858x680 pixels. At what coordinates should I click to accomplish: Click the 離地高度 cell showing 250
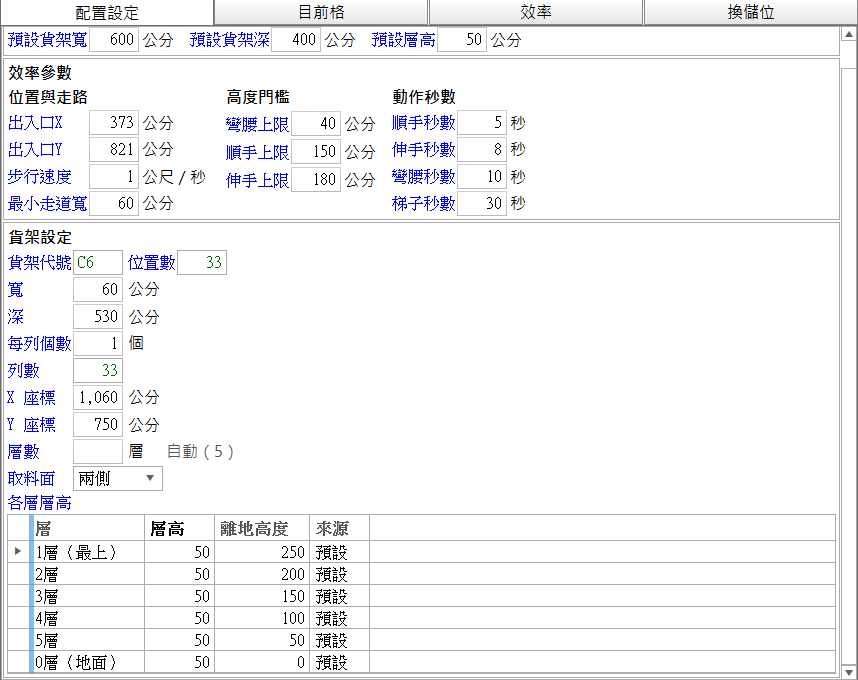point(262,552)
